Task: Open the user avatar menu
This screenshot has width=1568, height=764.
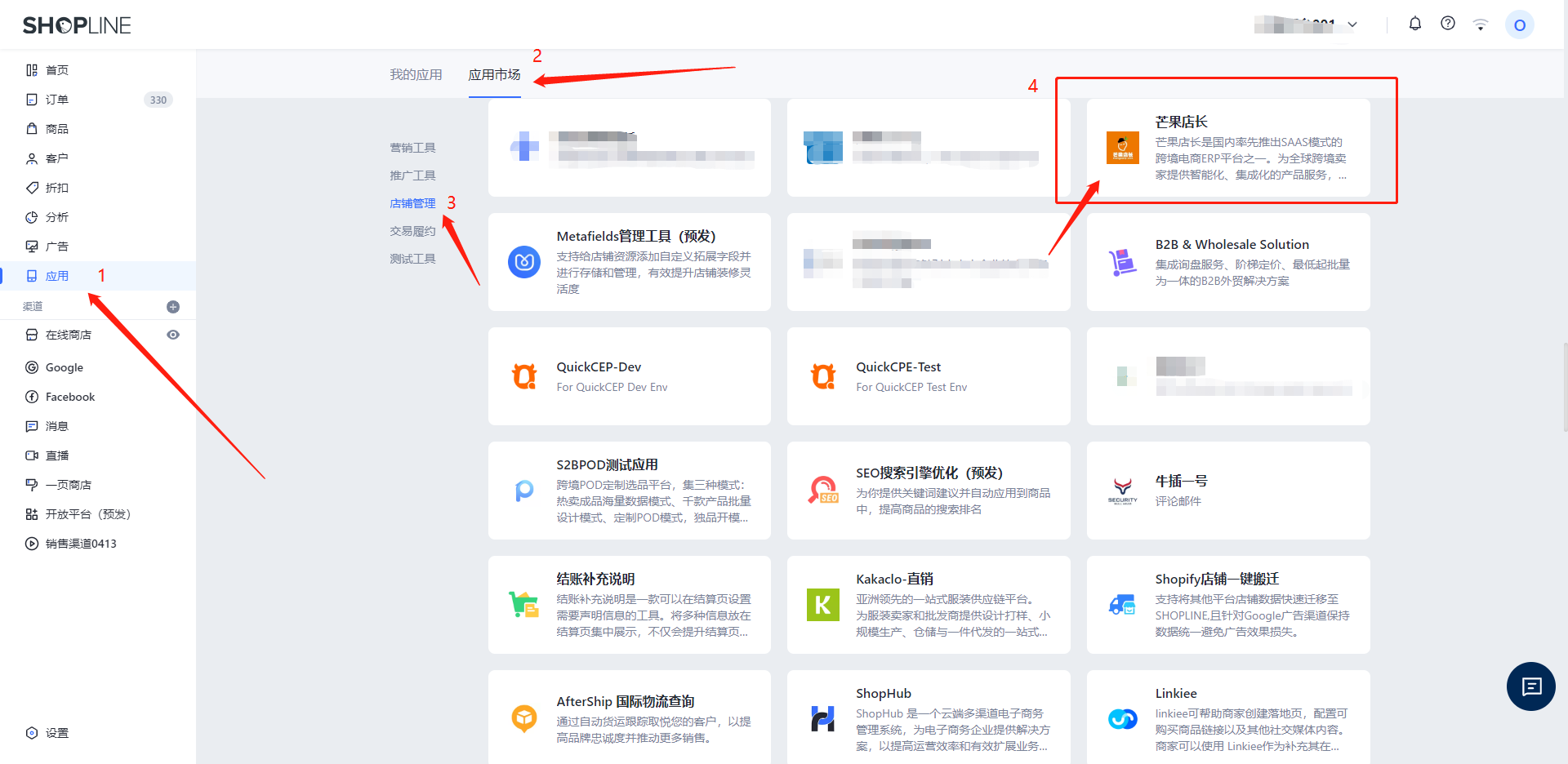Action: coord(1520,24)
